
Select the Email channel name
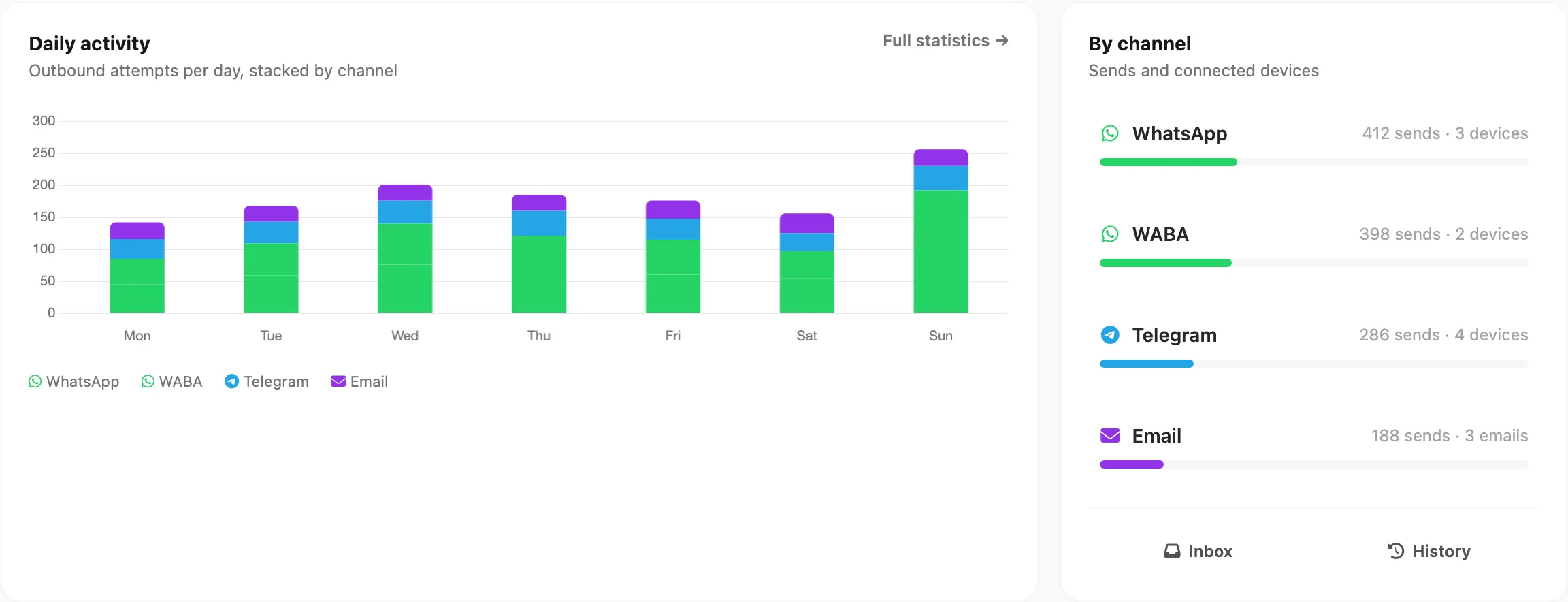pos(1156,436)
